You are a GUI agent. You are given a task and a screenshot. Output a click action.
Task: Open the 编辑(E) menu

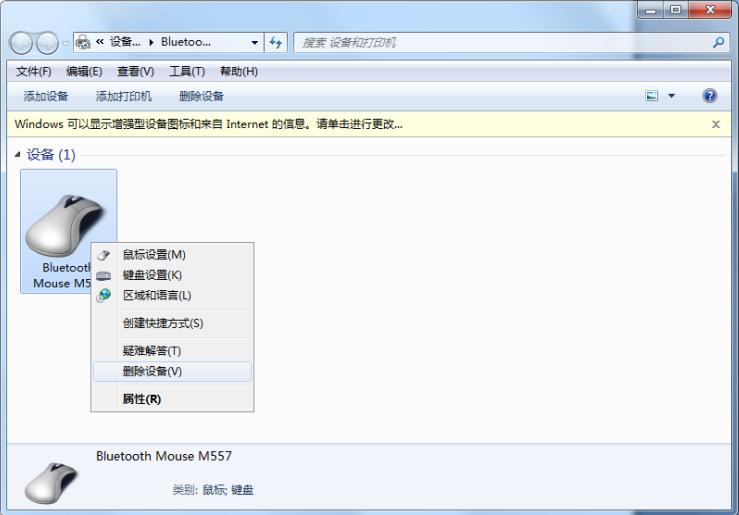[x=84, y=72]
